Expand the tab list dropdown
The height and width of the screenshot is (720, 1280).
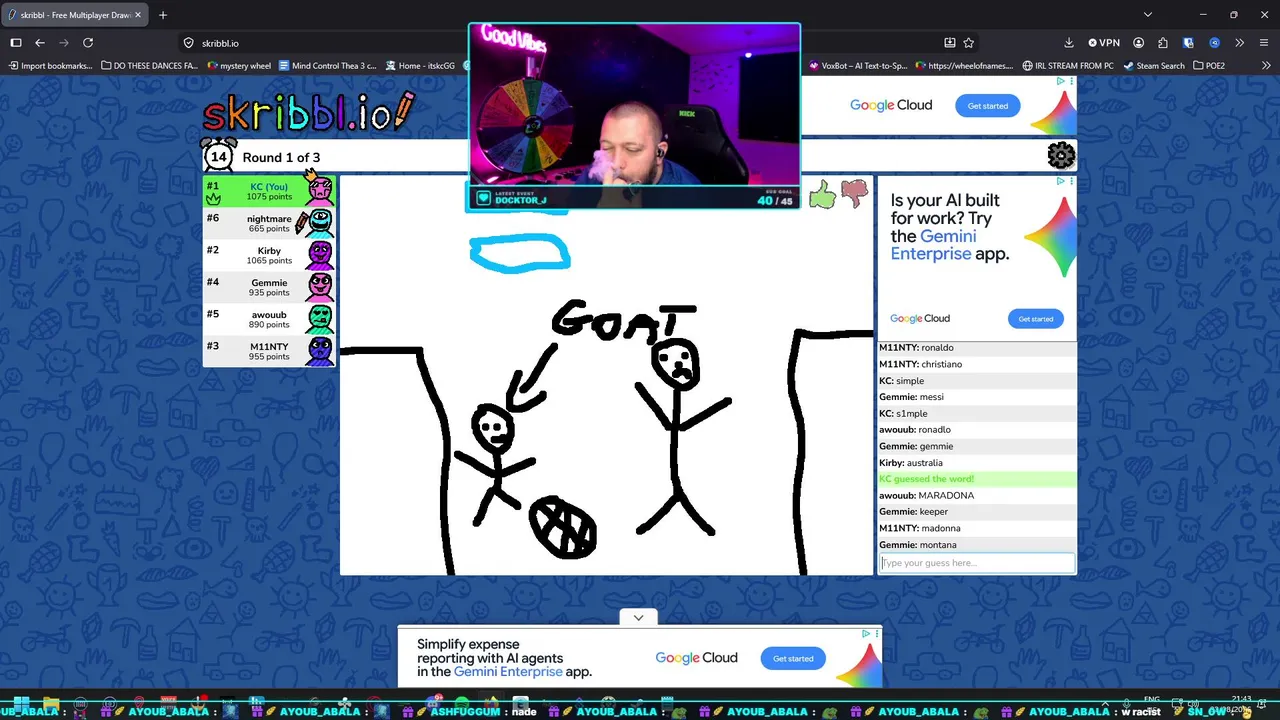[1148, 15]
